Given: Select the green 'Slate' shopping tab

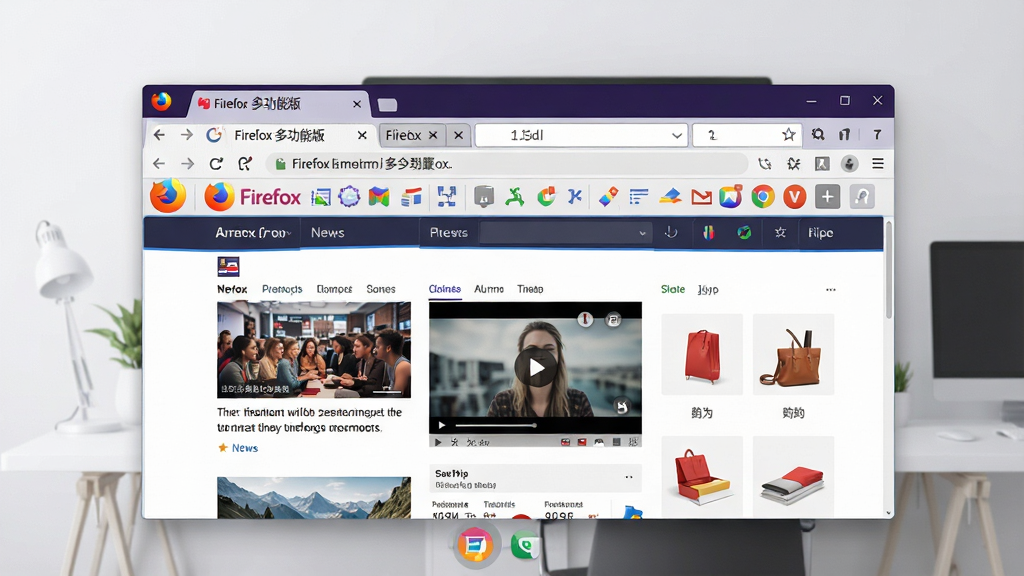Looking at the screenshot, I should 673,289.
